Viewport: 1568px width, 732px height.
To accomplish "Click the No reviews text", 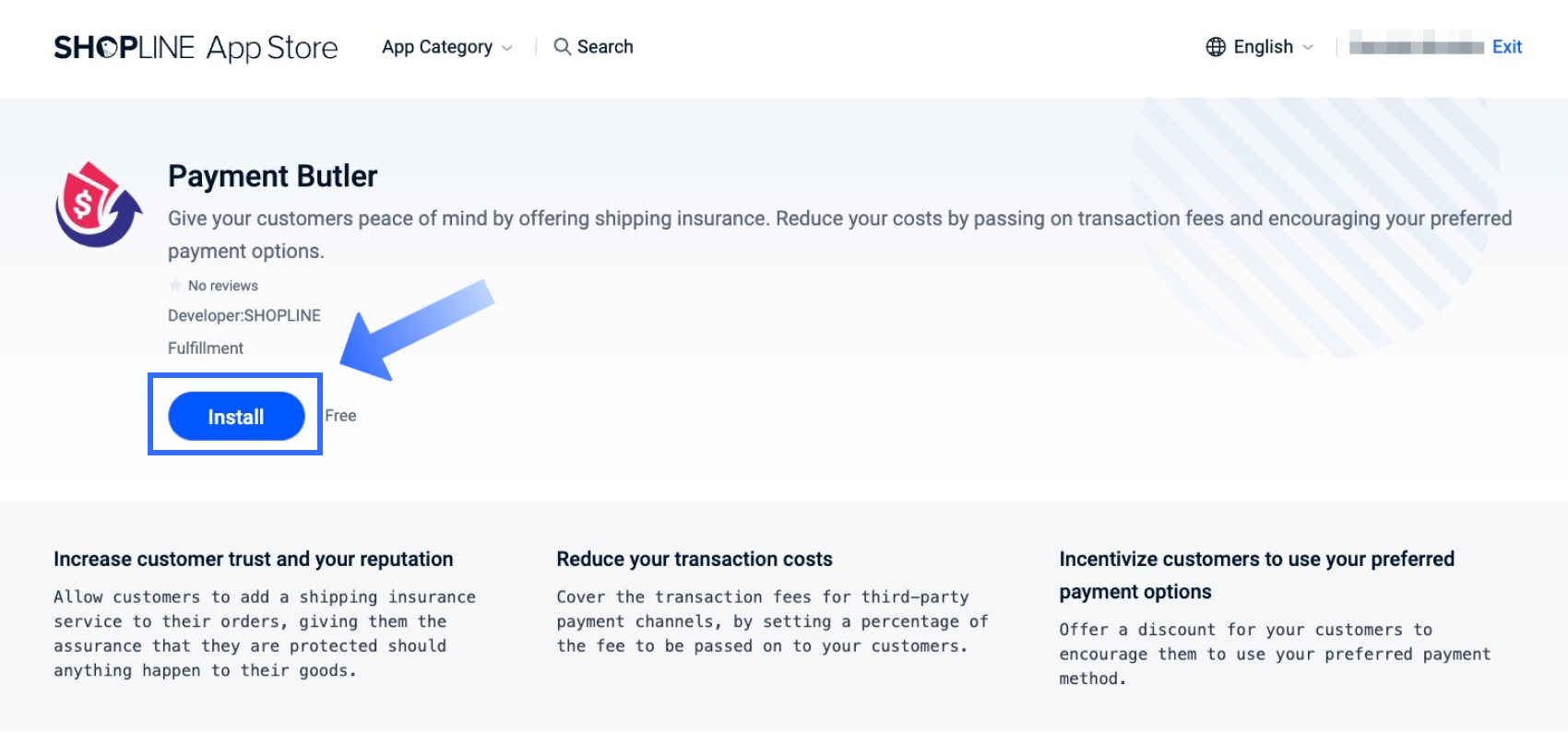I will (x=223, y=286).
